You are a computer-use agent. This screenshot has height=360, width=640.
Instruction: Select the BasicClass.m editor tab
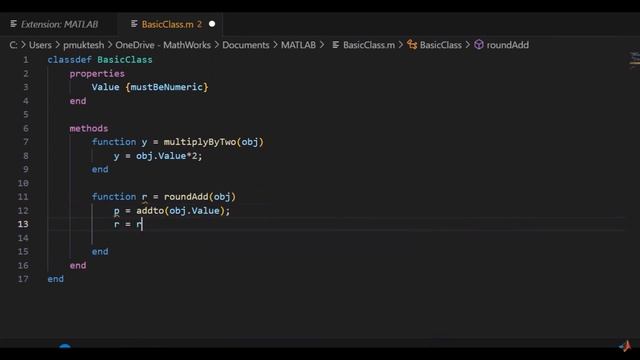[x=171, y=24]
